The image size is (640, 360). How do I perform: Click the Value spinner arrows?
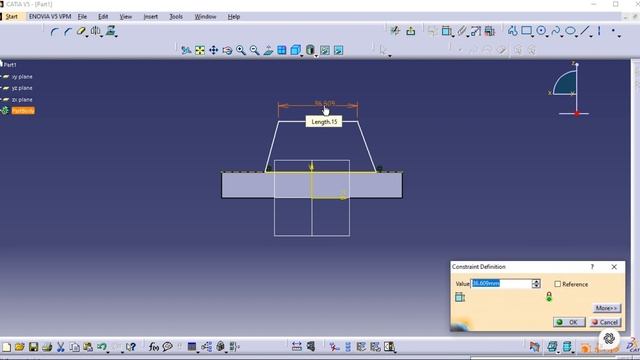click(x=536, y=283)
